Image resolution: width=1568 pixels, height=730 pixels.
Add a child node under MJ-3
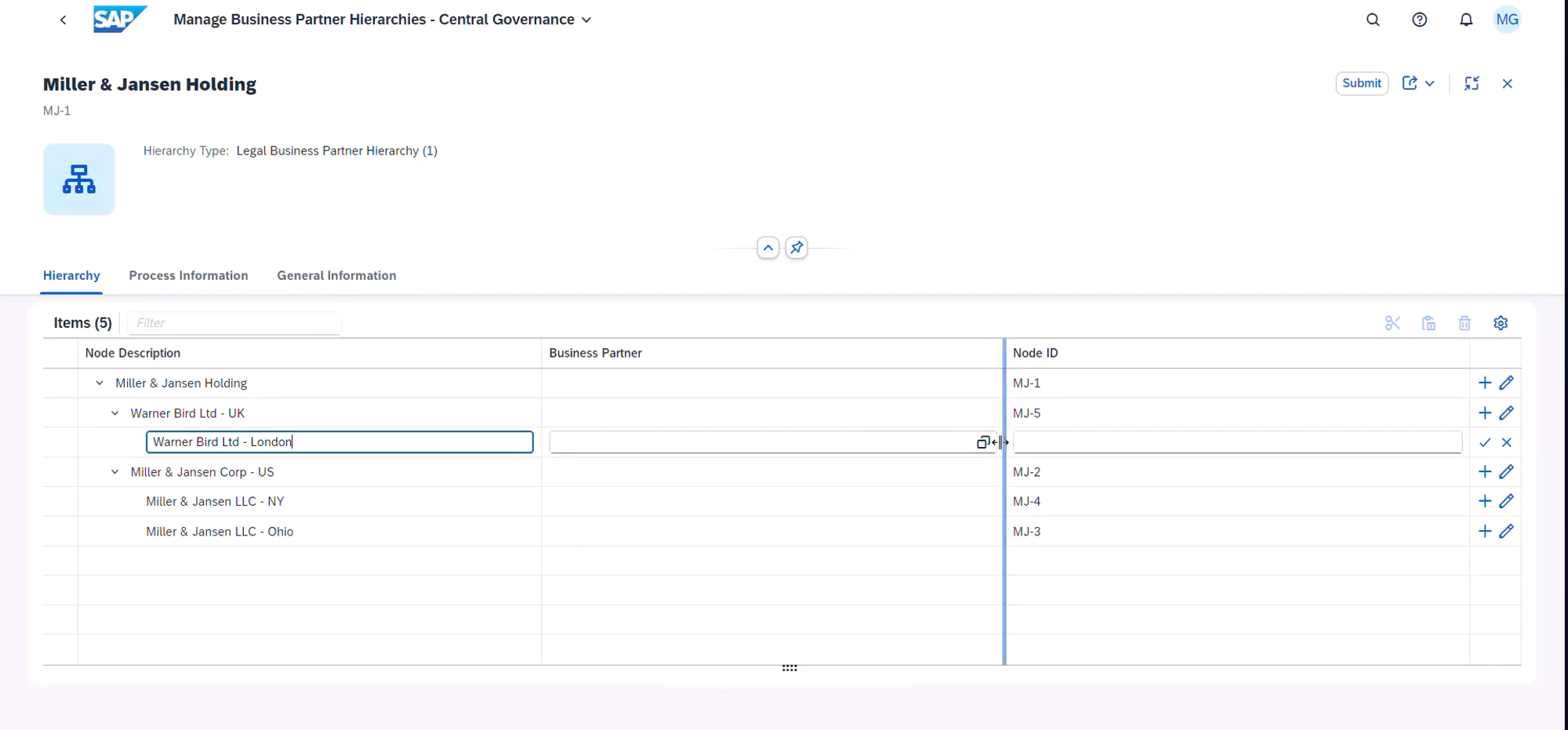click(1485, 531)
